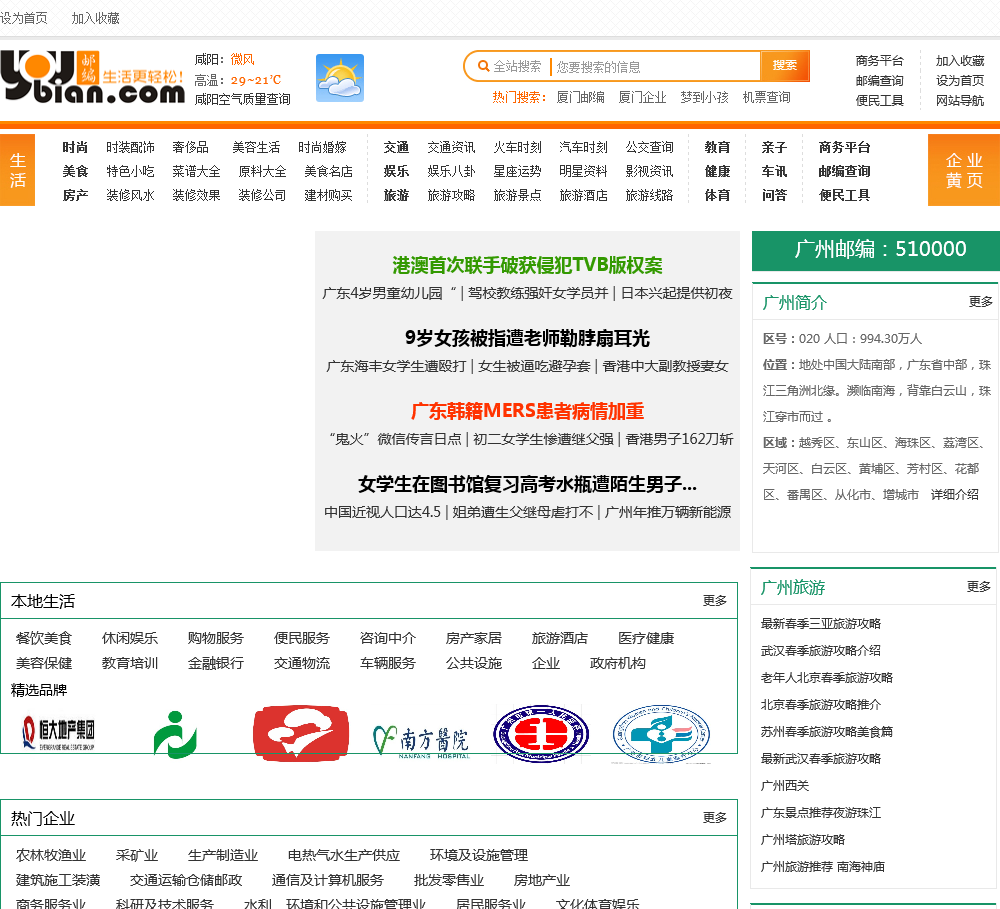The height and width of the screenshot is (909, 1000).
Task: Click the 广州邮编：510000 green banner
Action: click(876, 250)
